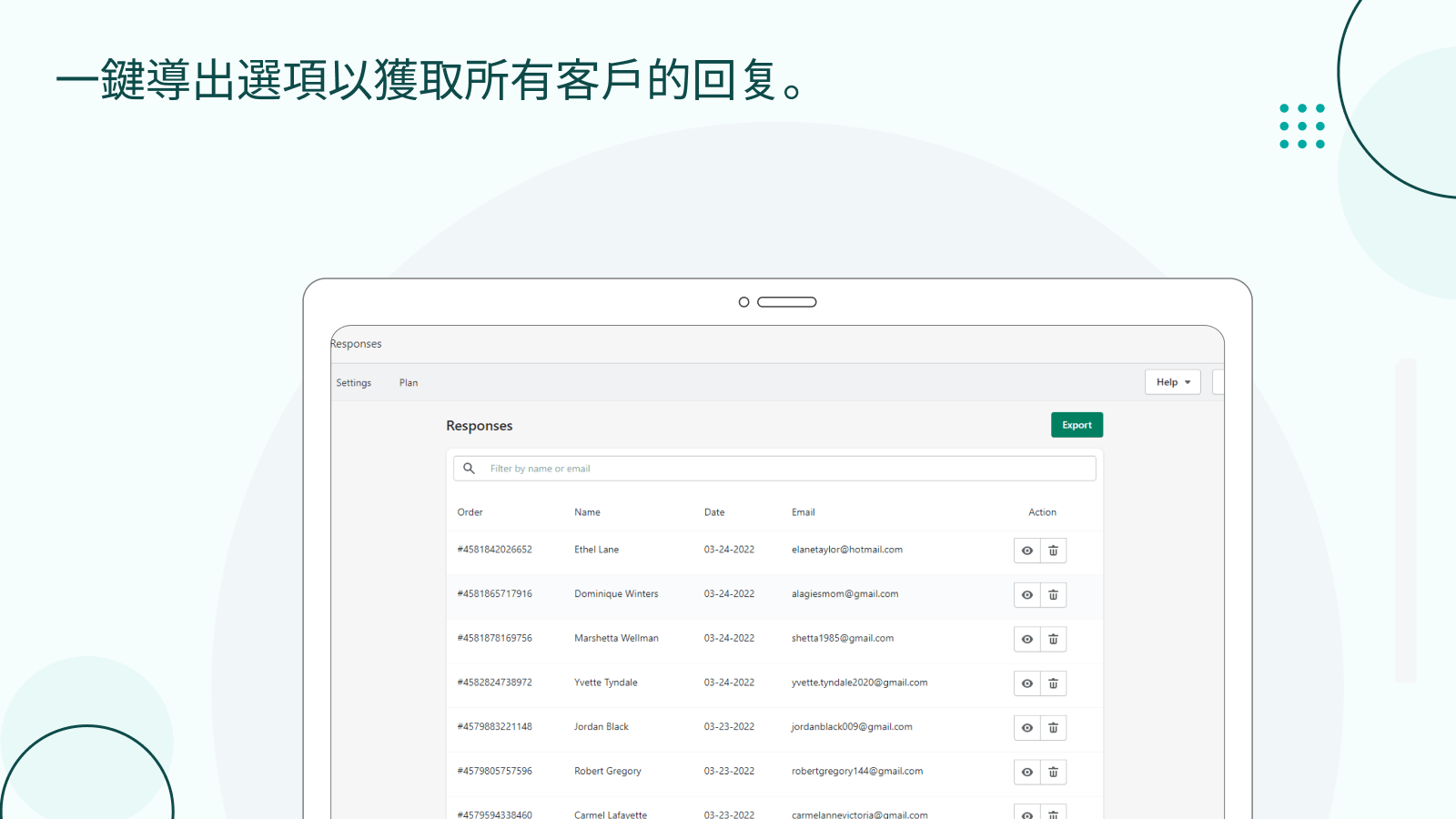Click the name Dominique Winters
The image size is (1456, 819).
click(x=616, y=594)
